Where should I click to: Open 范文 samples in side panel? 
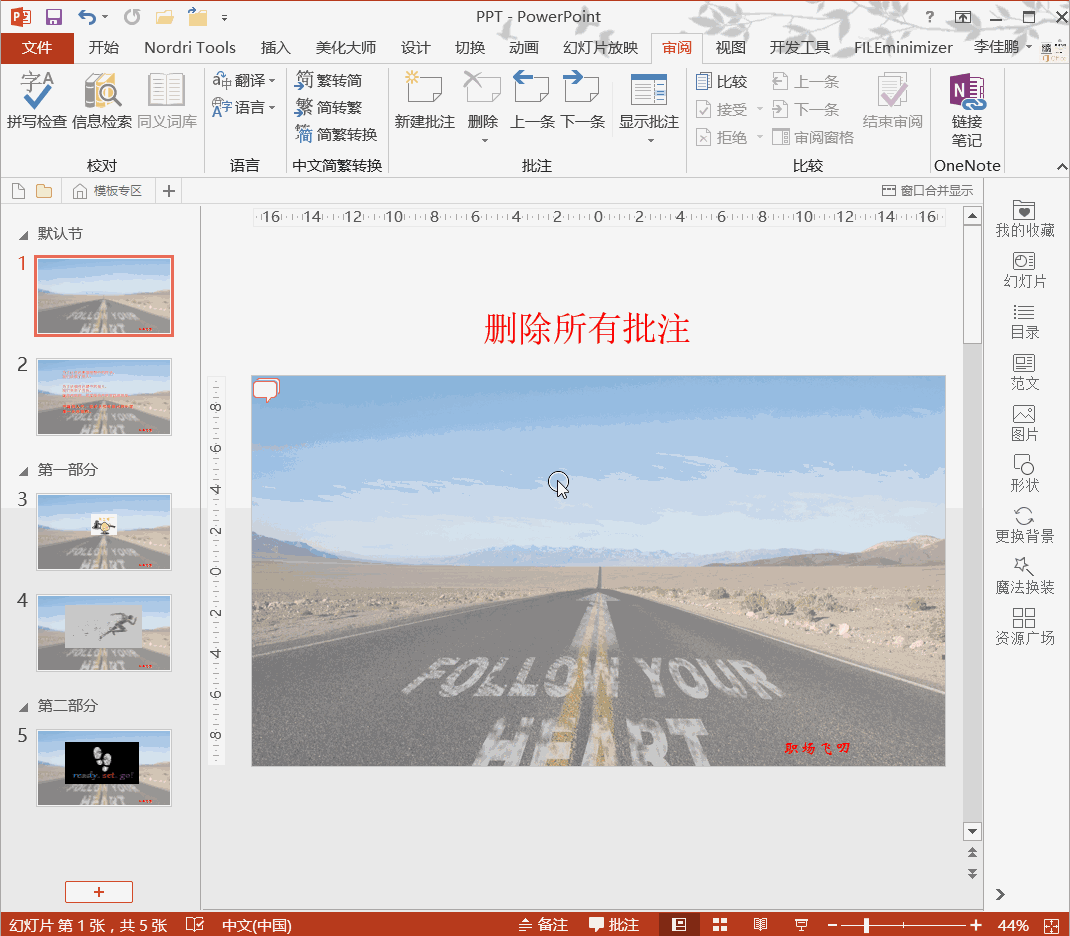pyautogui.click(x=1024, y=372)
